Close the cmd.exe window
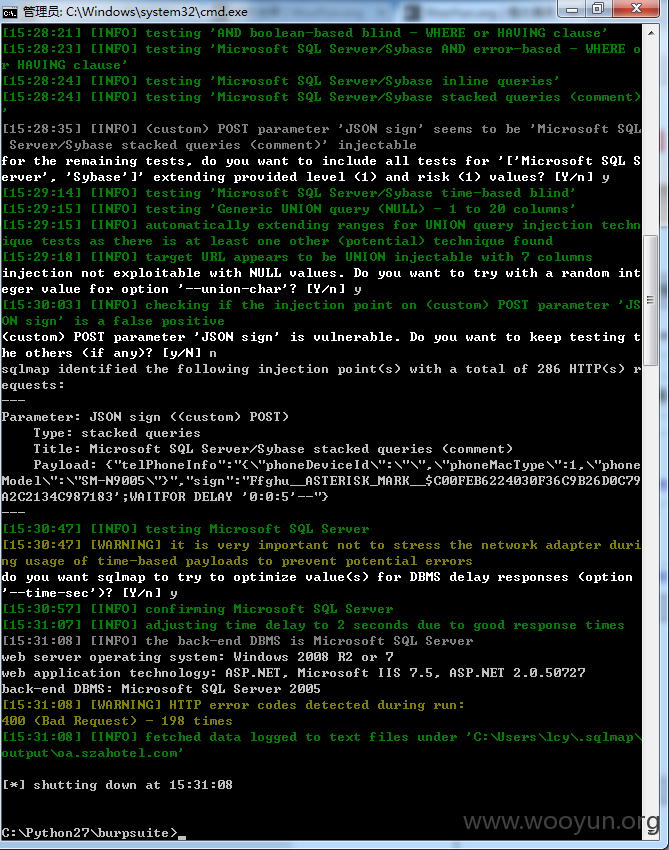 [x=636, y=9]
